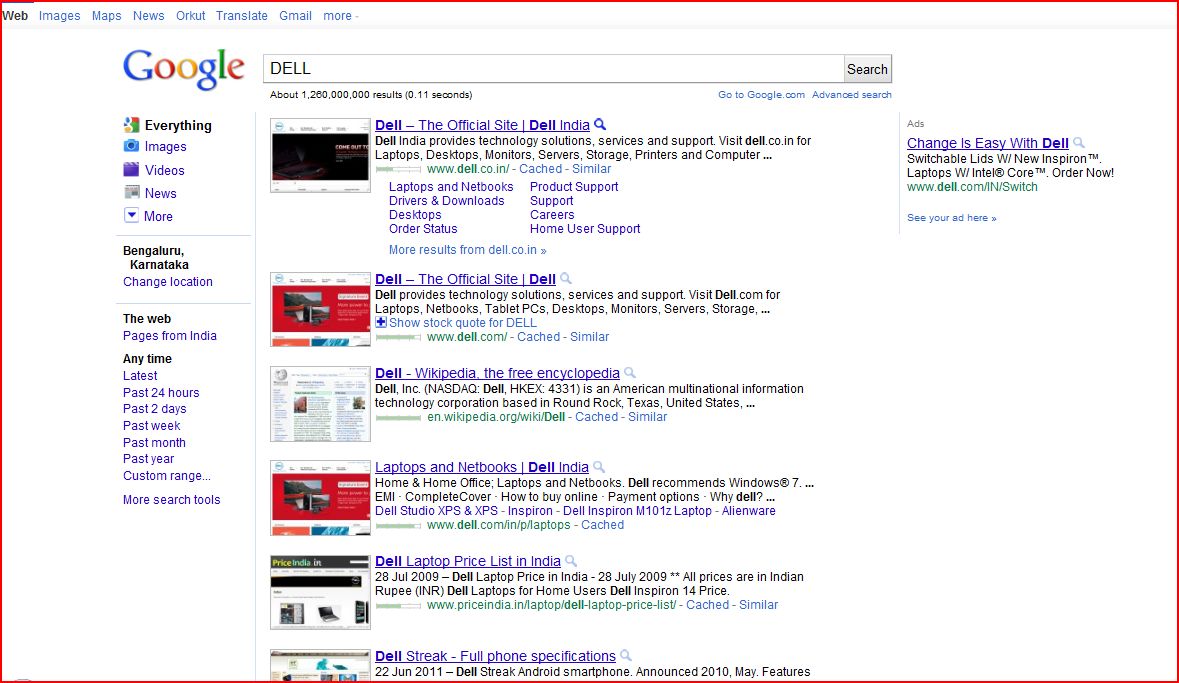Open thumbnail of Dell Wikipedia result

(x=320, y=404)
